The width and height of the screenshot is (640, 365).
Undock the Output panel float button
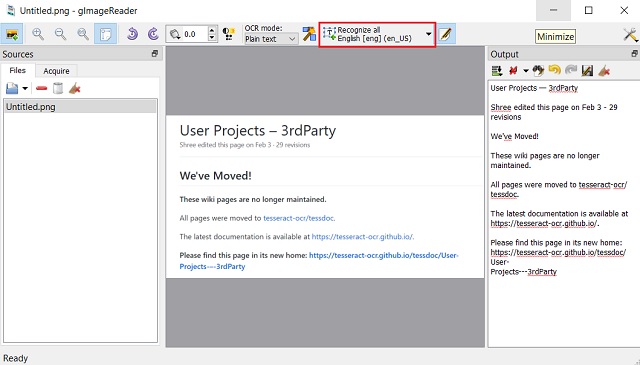(634, 53)
